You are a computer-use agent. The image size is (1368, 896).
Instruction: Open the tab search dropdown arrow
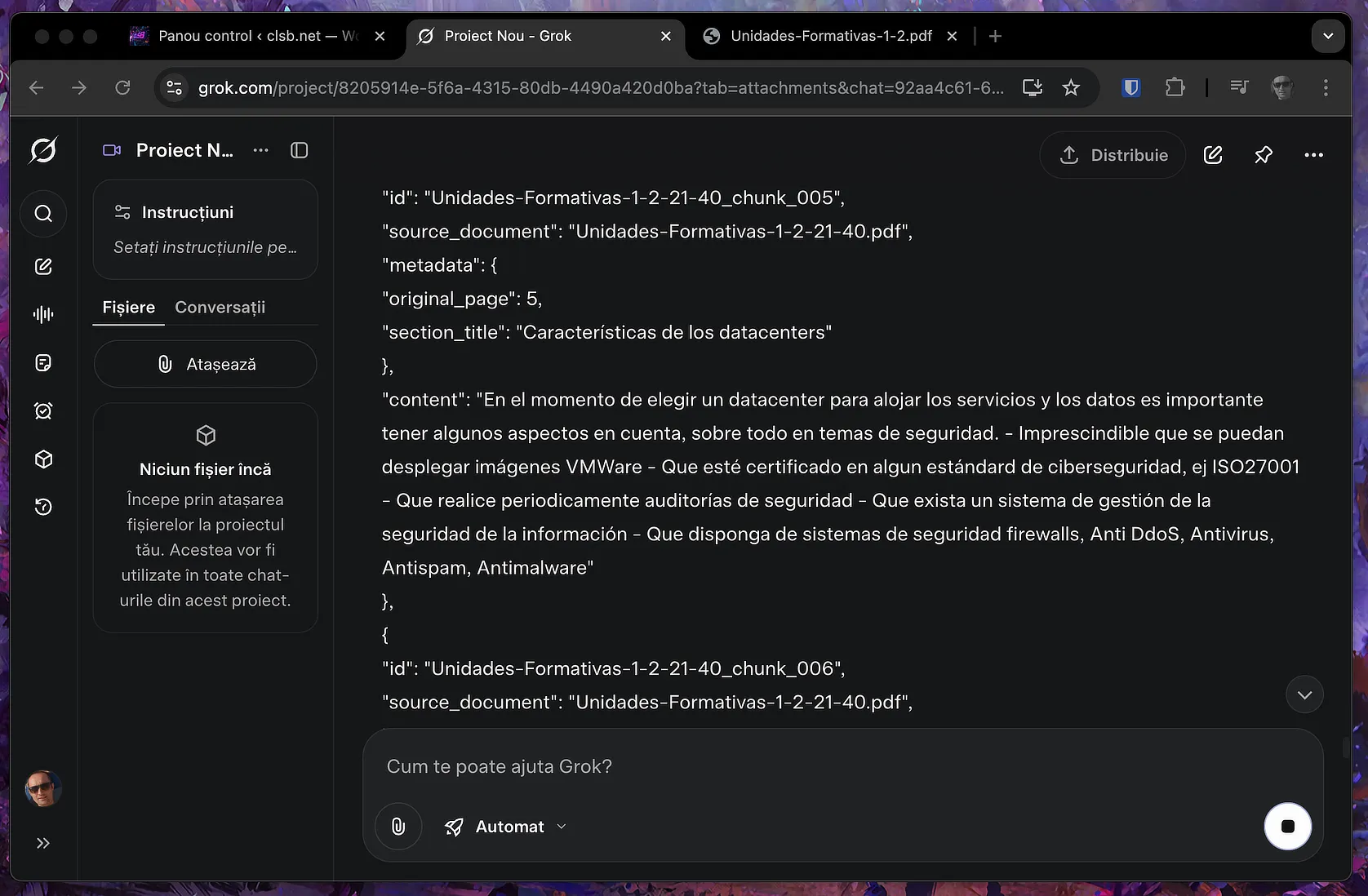click(1328, 36)
